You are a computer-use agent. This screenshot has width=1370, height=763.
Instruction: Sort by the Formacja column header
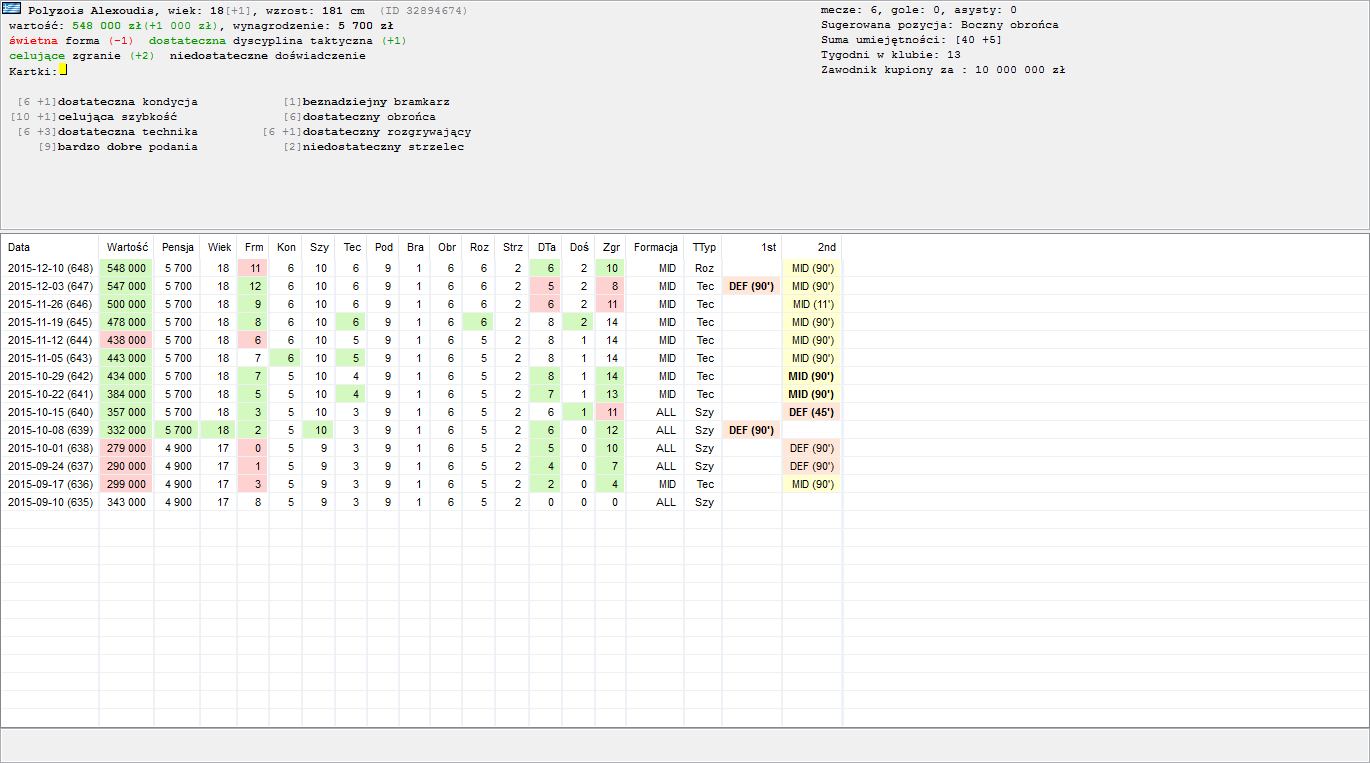[x=656, y=247]
